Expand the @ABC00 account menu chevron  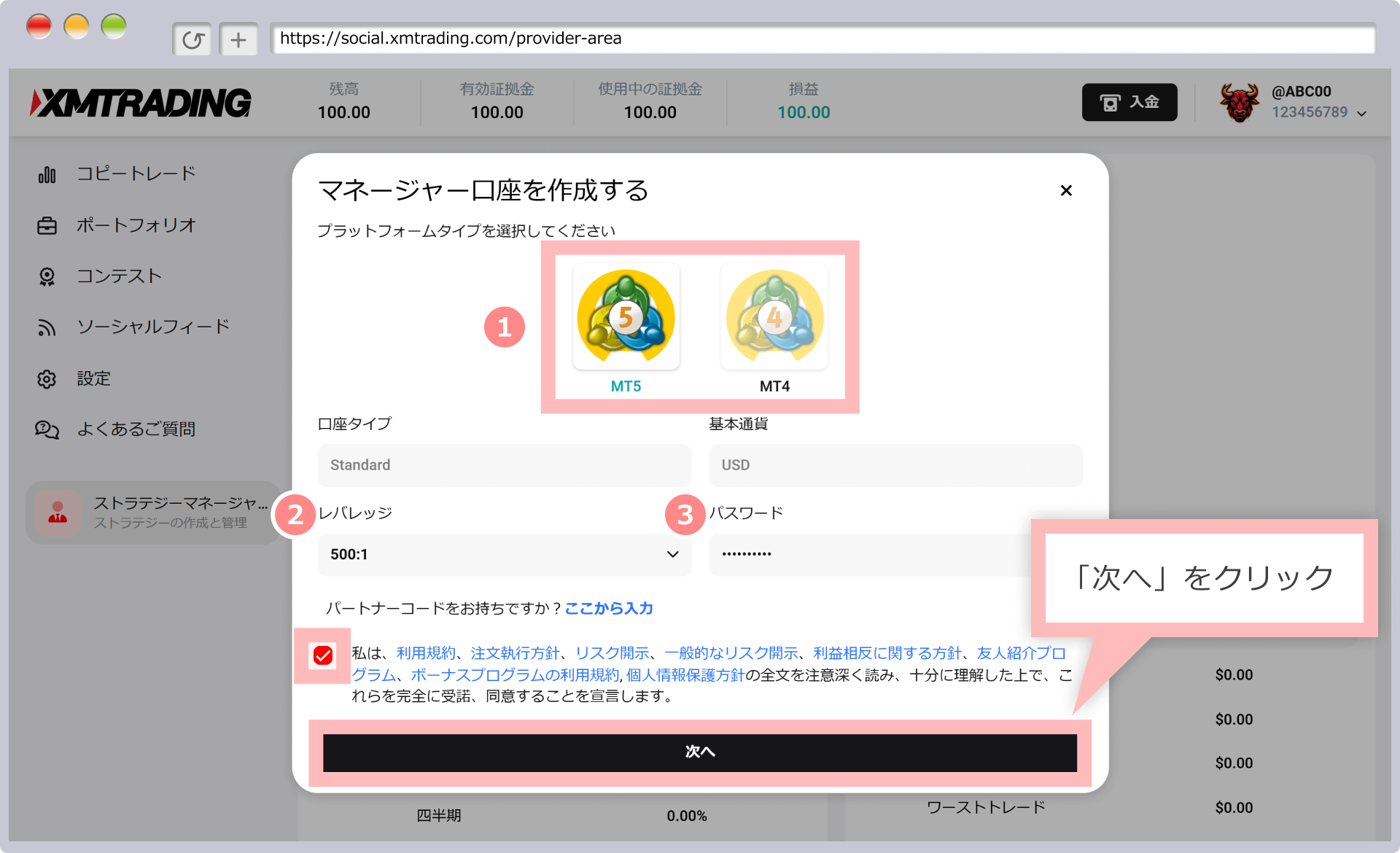click(1361, 113)
